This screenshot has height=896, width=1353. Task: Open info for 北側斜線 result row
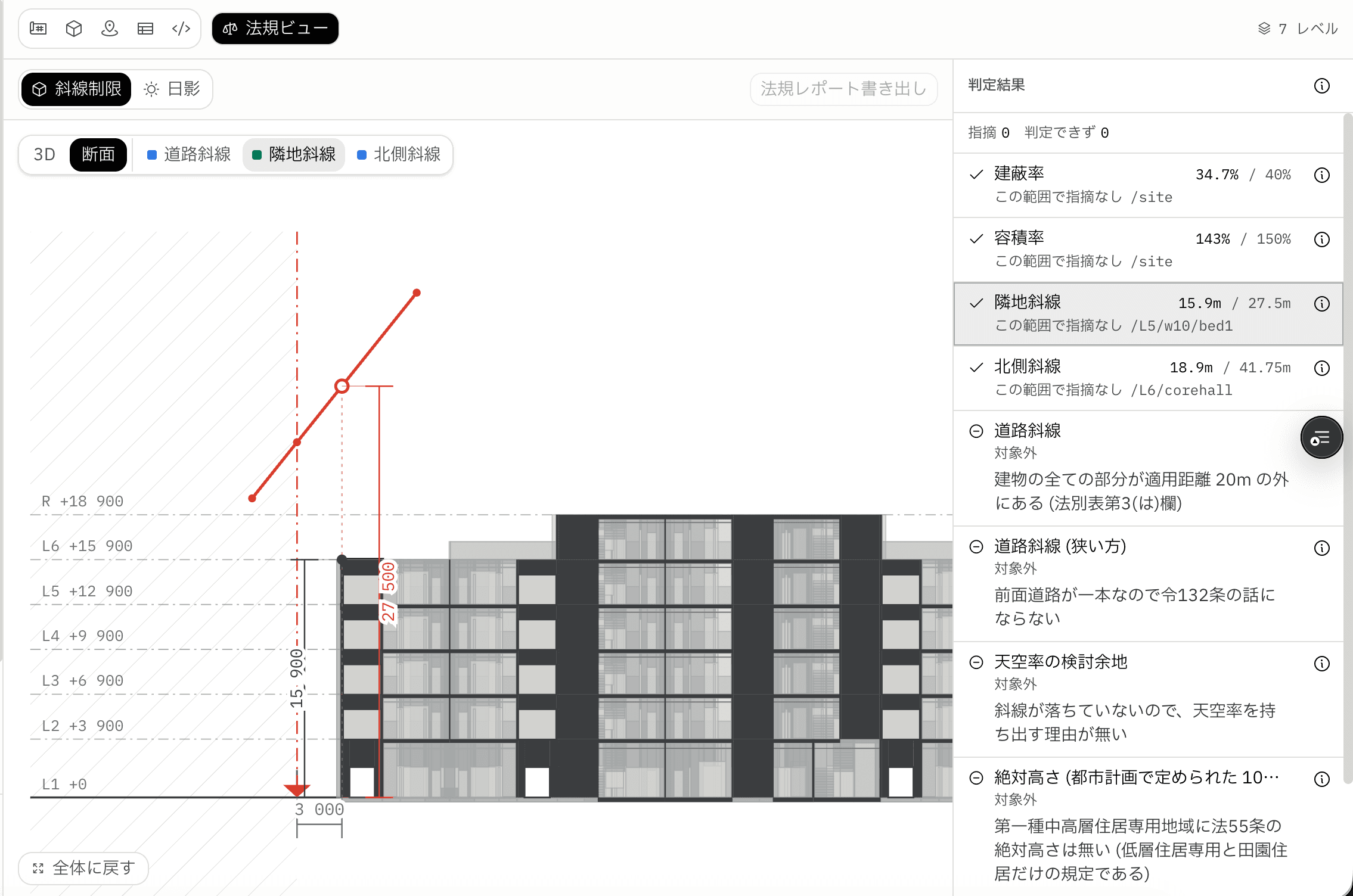[x=1321, y=368]
